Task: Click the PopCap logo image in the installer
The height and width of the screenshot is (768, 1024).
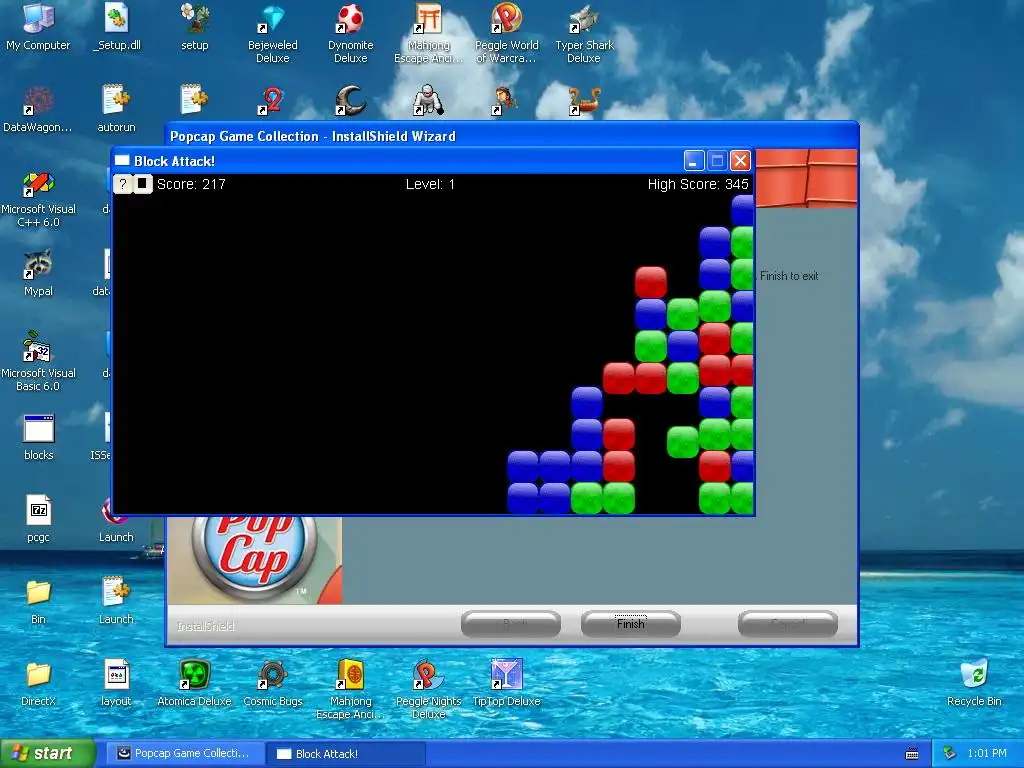Action: 255,560
